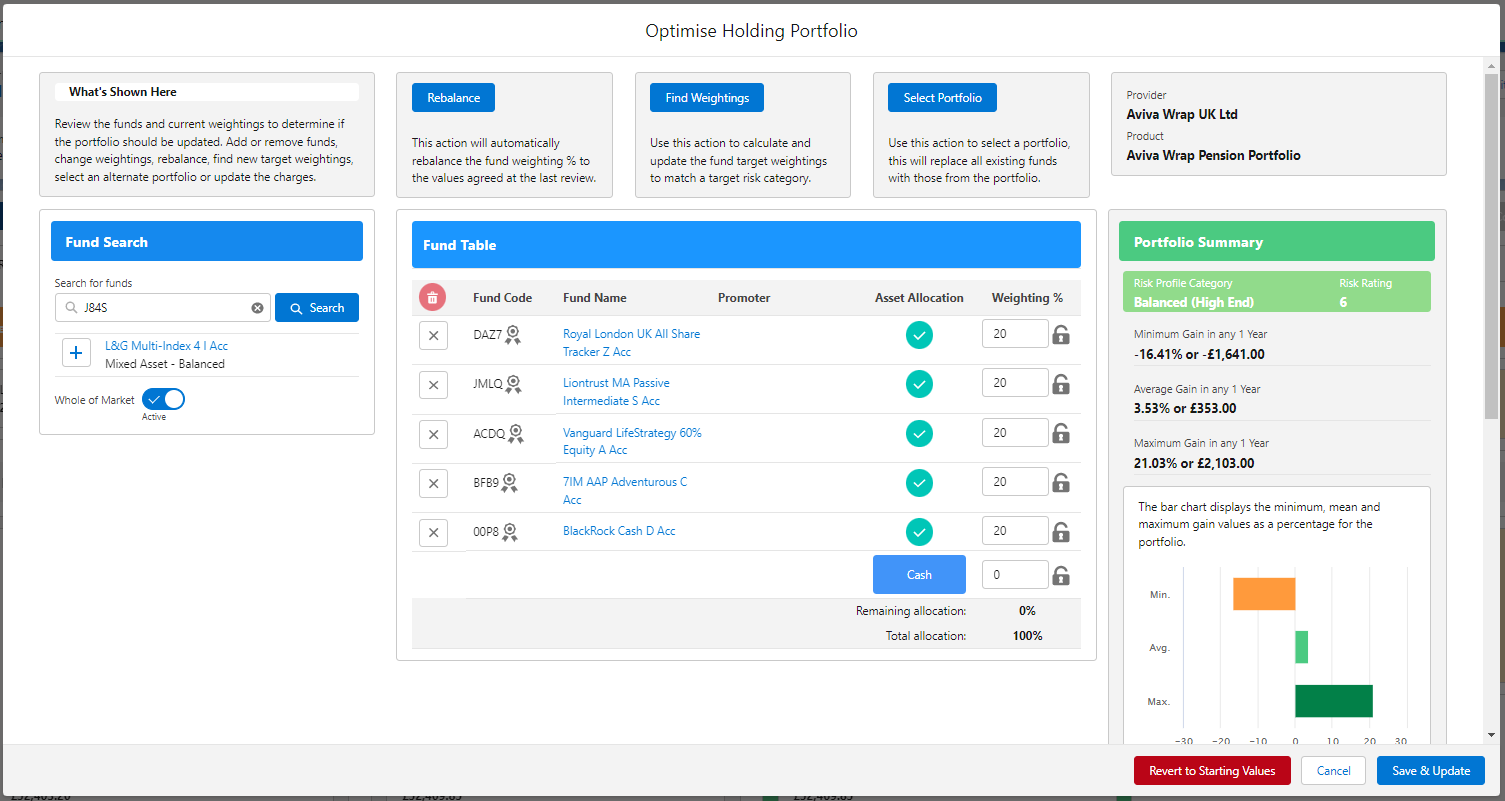1505x801 pixels.
Task: Click the Fund Name column header
Action: (595, 298)
